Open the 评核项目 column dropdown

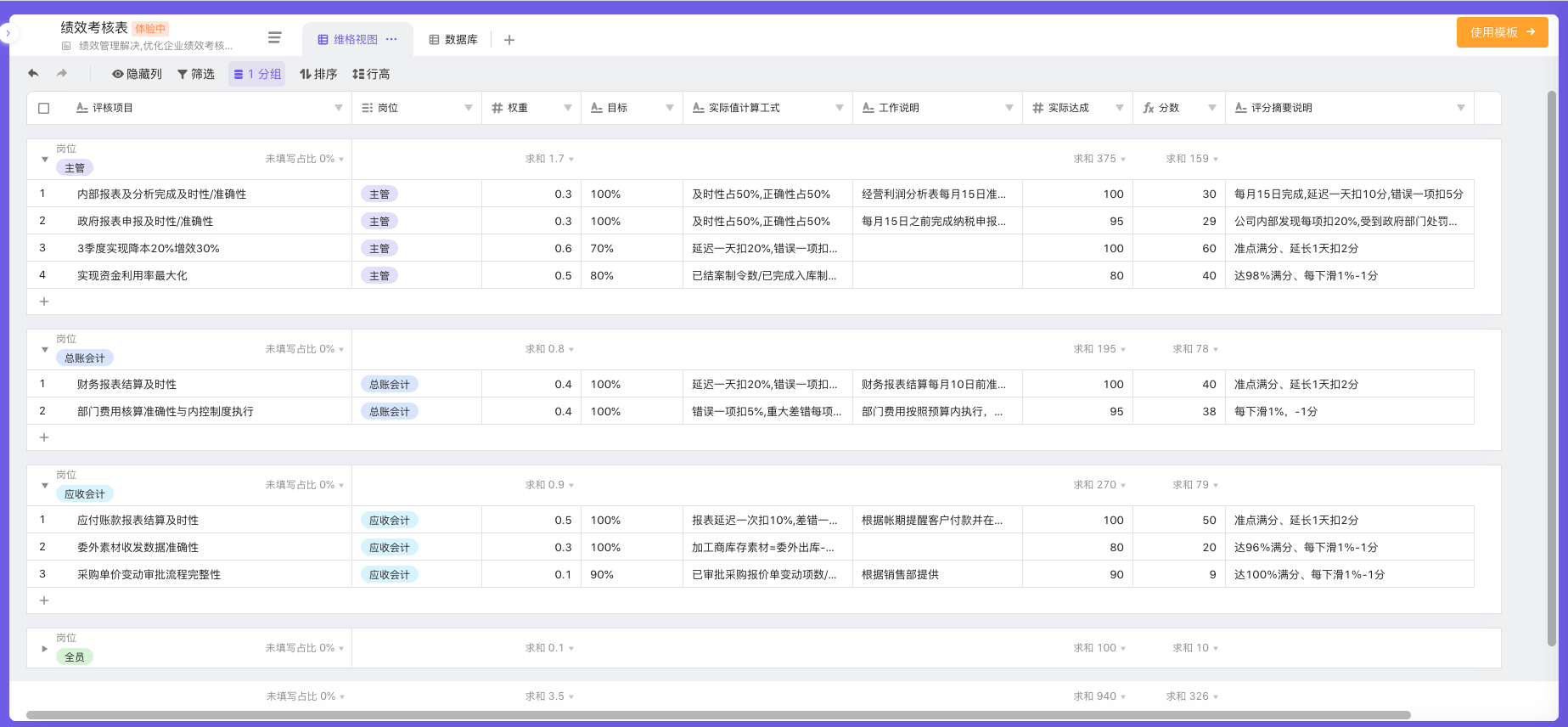pyautogui.click(x=339, y=108)
